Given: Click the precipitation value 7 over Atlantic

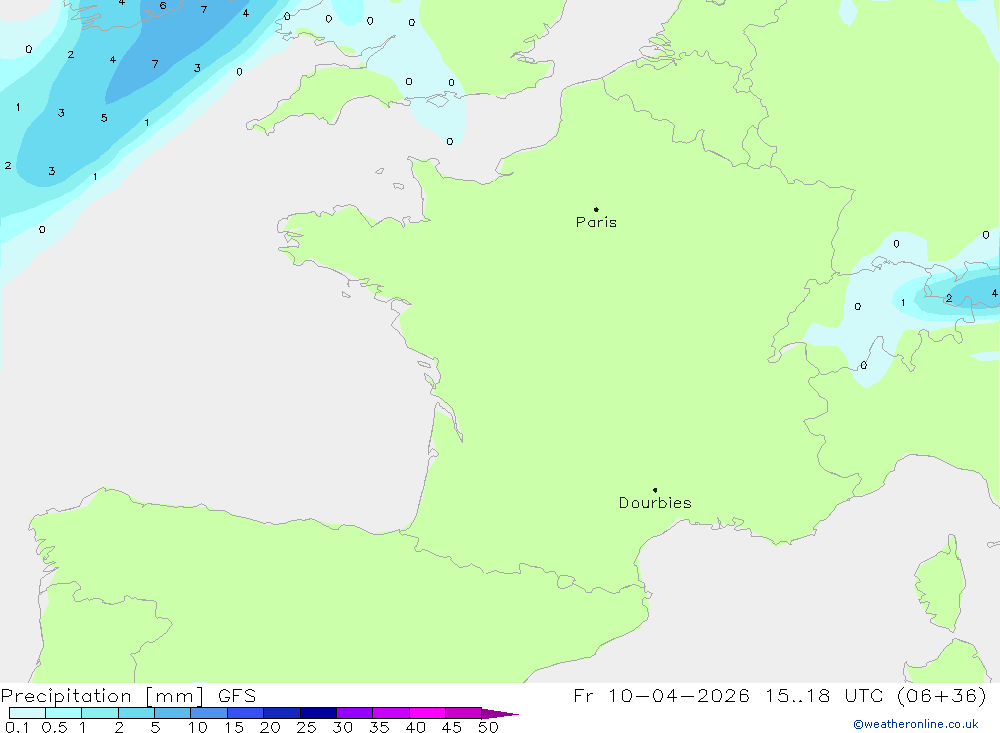Looking at the screenshot, I should click(155, 64).
